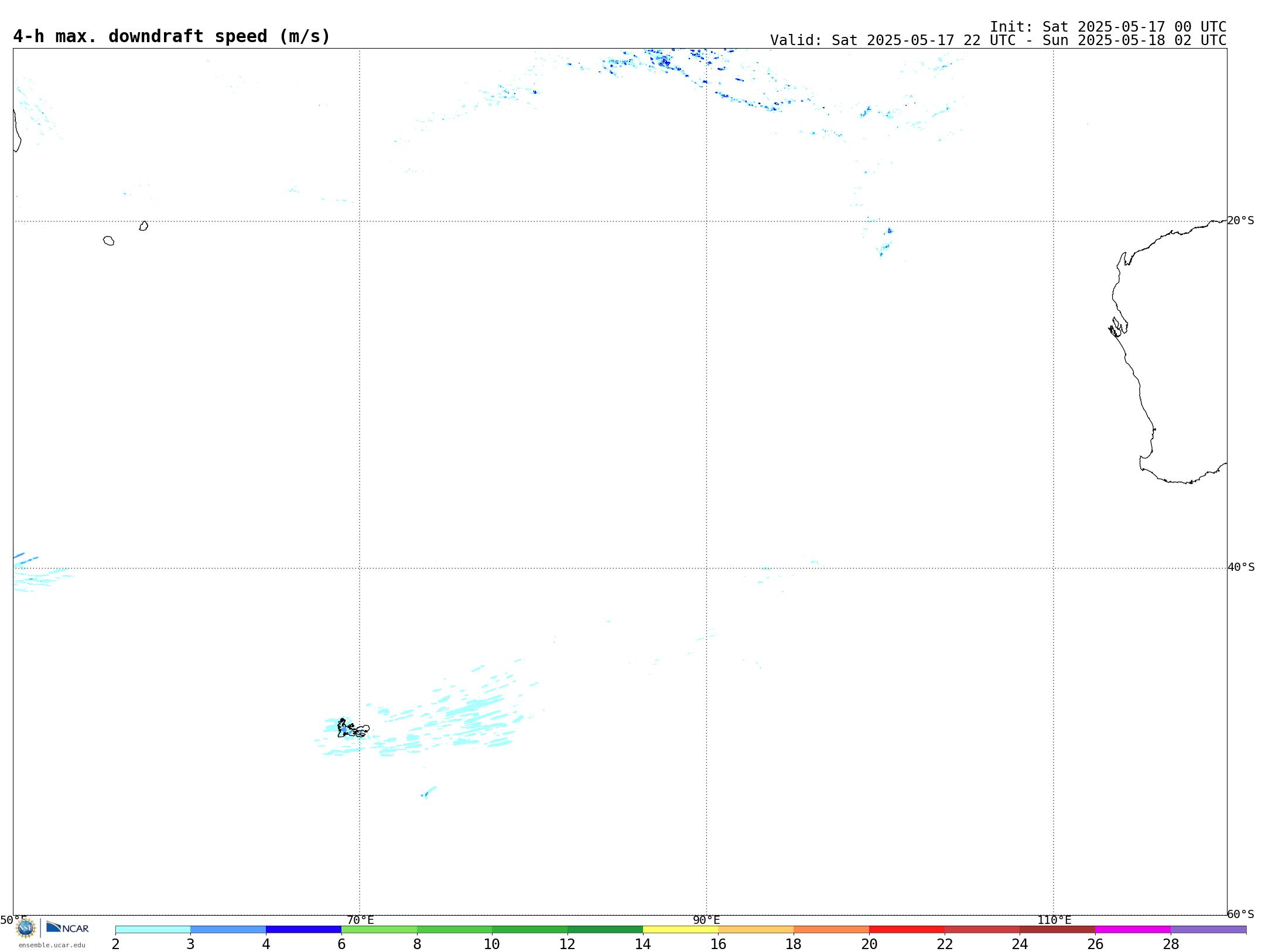Click the 90°E longitude label
The height and width of the screenshot is (952, 1265).
point(706,920)
